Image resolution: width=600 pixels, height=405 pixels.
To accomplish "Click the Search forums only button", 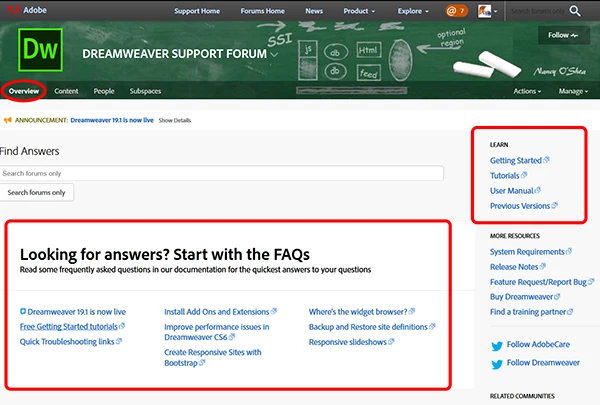I will coord(36,192).
